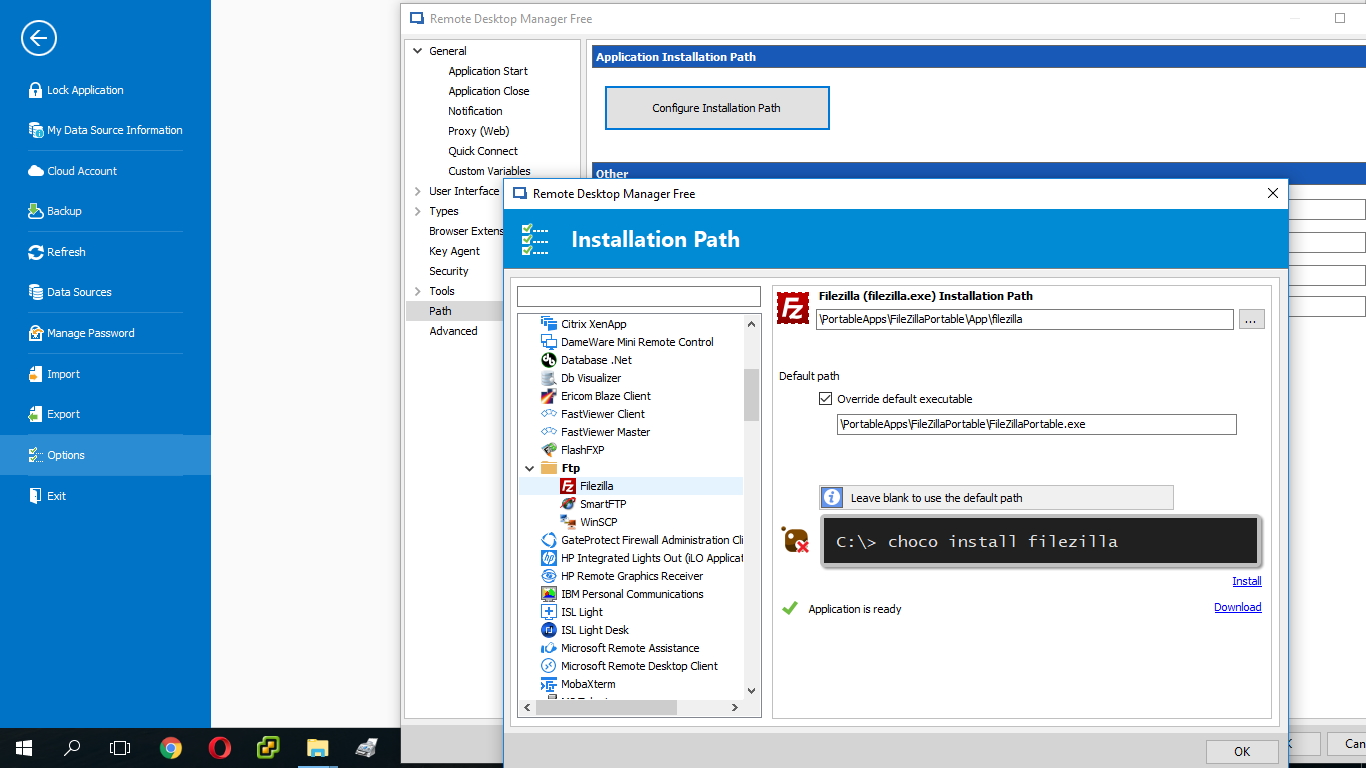
Task: Click the override executable path field
Action: click(1036, 424)
